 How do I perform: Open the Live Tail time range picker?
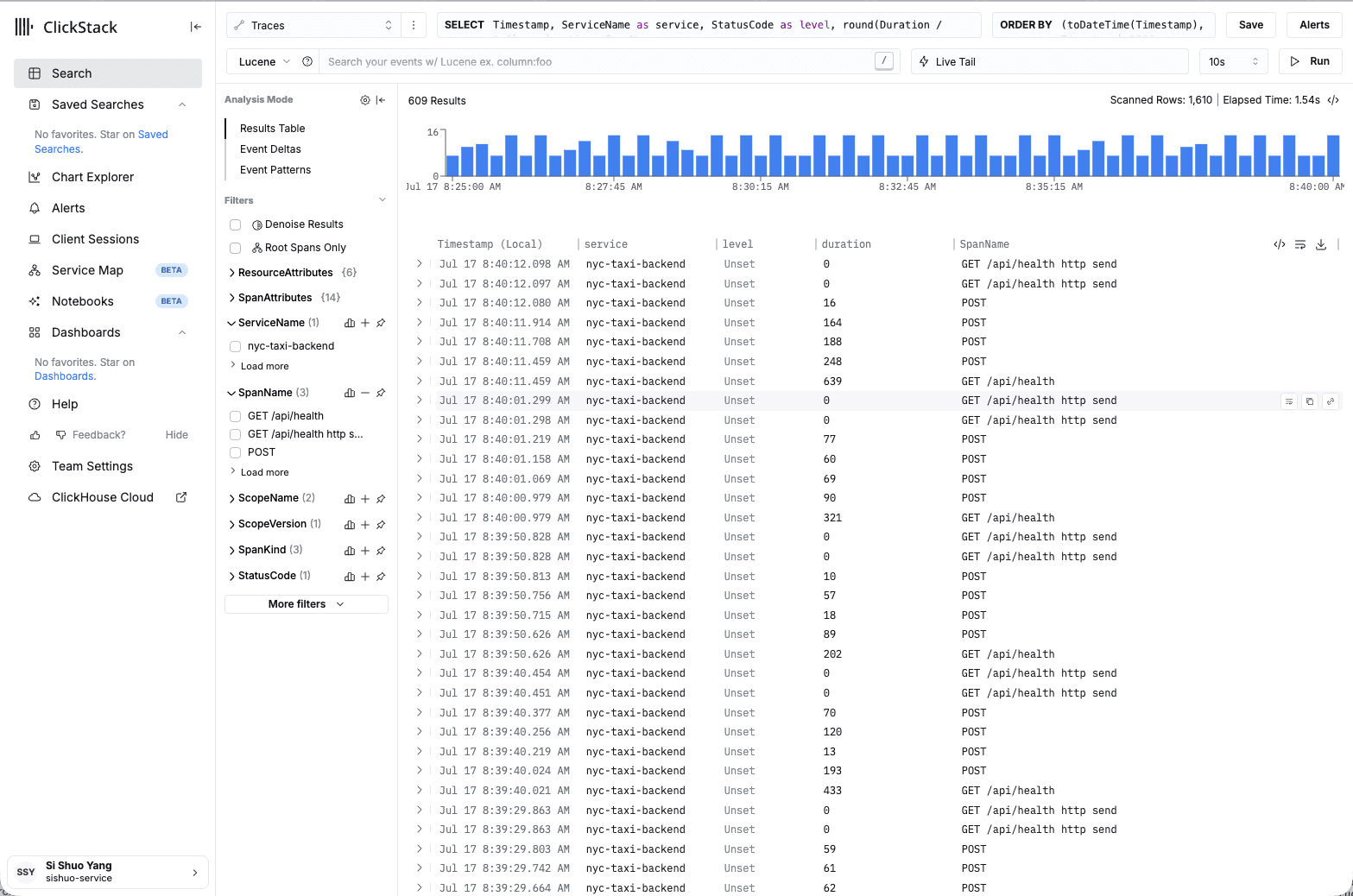click(x=1050, y=61)
